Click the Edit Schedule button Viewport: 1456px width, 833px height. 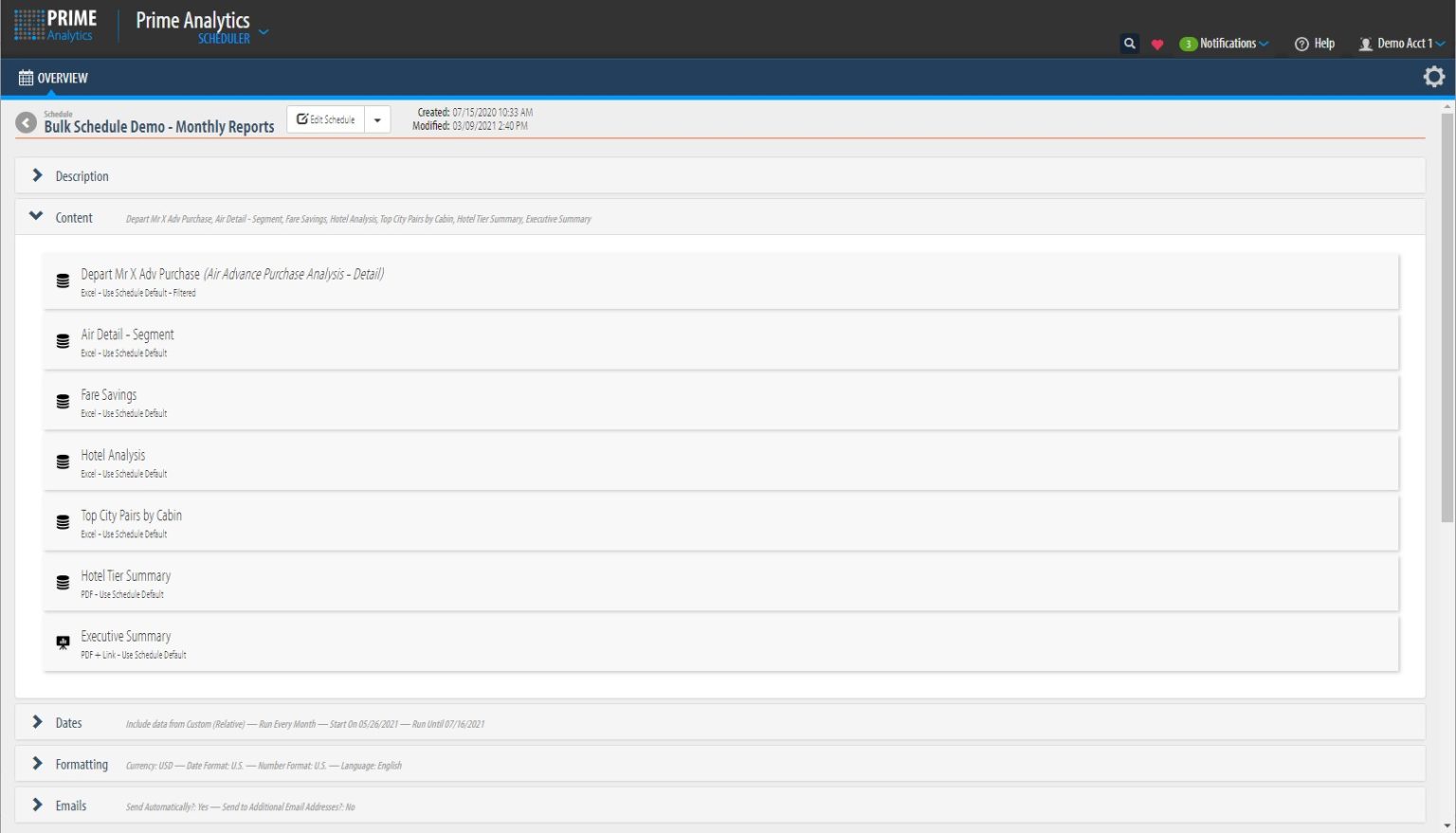click(326, 120)
